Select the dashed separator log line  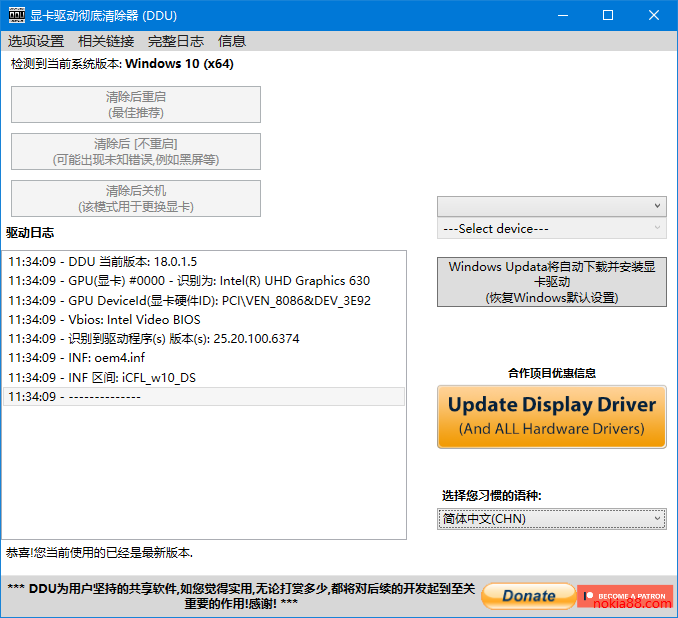[204, 397]
